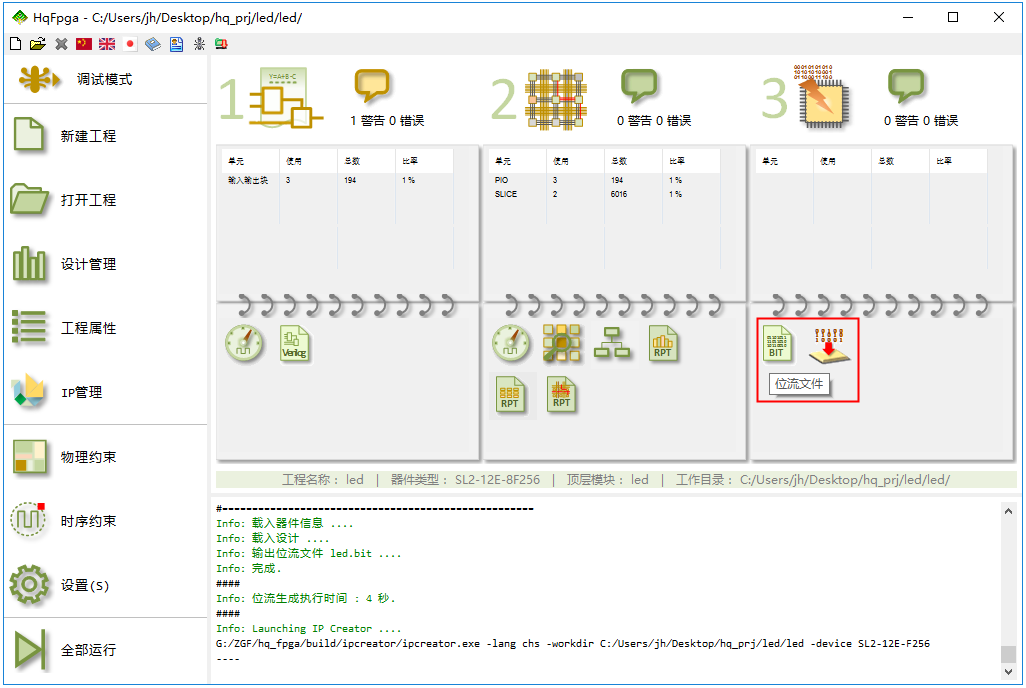Open the blue book help icon in toolbar
The image size is (1026, 688).
153,44
